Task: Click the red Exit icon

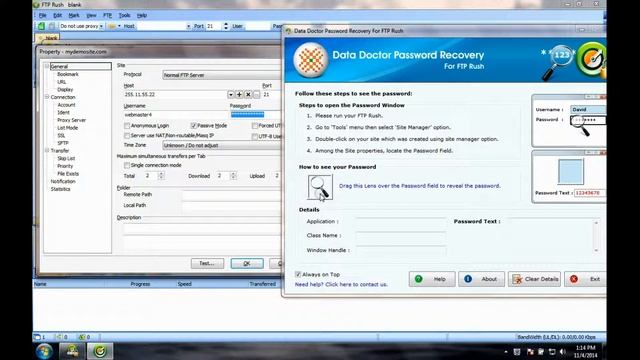Action: click(574, 279)
